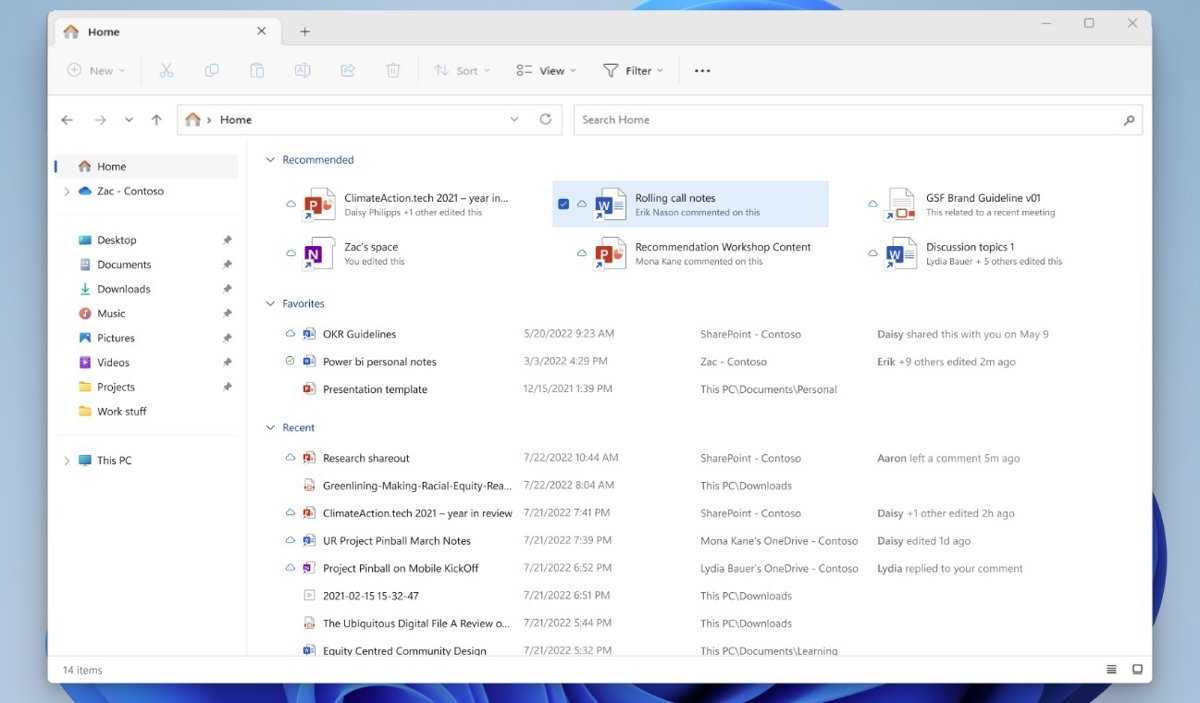Click the Rename icon in toolbar
1200x703 pixels.
302,71
